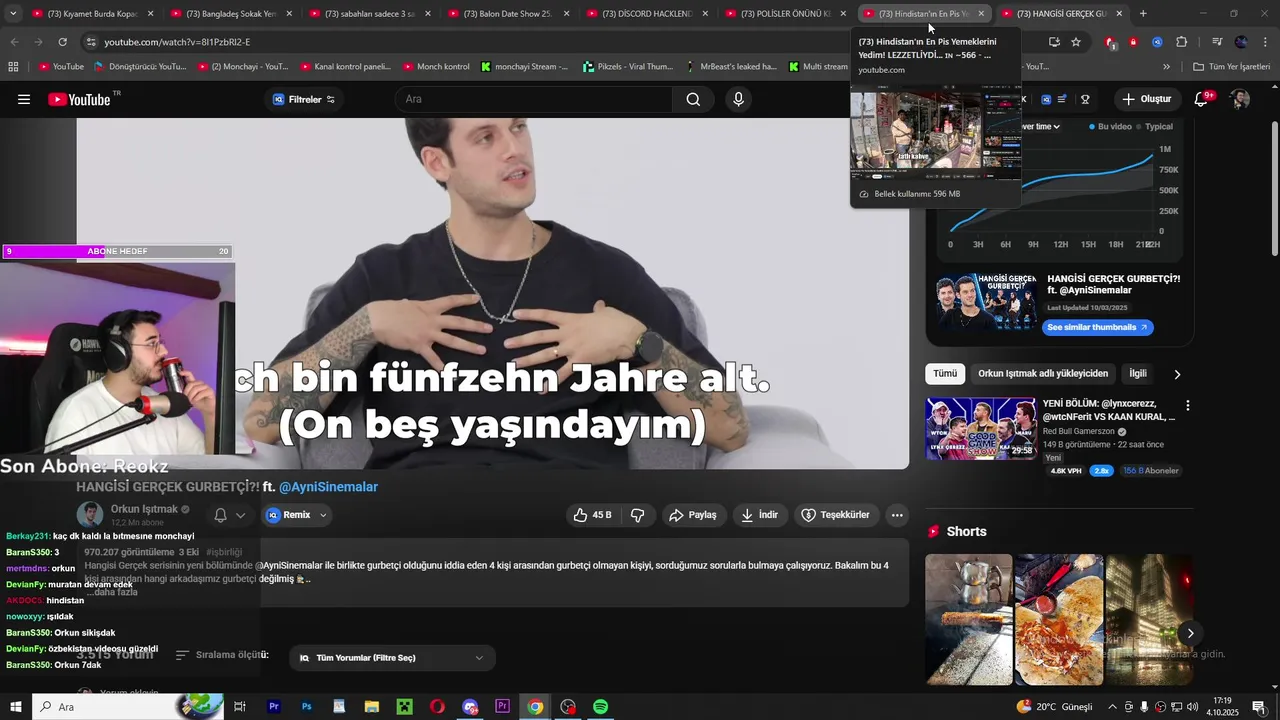
Task: Open Opera browser from the taskbar
Action: click(x=437, y=707)
